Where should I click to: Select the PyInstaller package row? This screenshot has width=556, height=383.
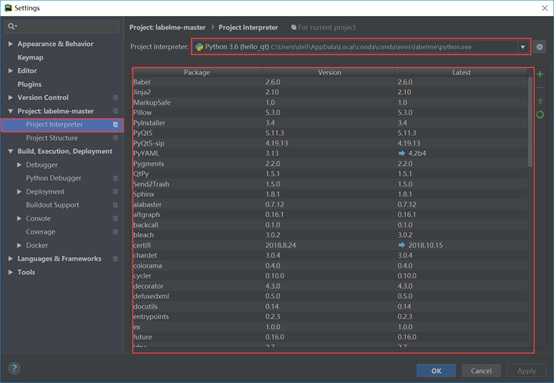coord(330,123)
